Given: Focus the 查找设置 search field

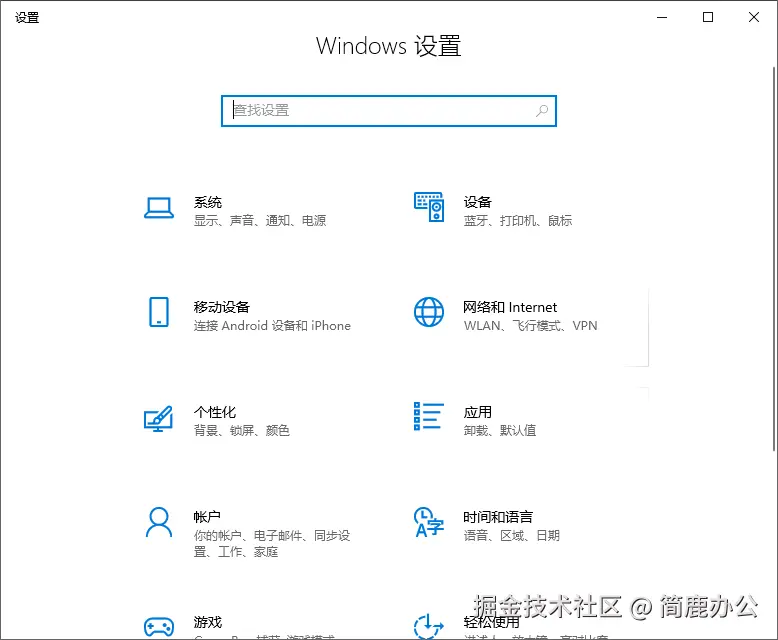Looking at the screenshot, I should [389, 111].
